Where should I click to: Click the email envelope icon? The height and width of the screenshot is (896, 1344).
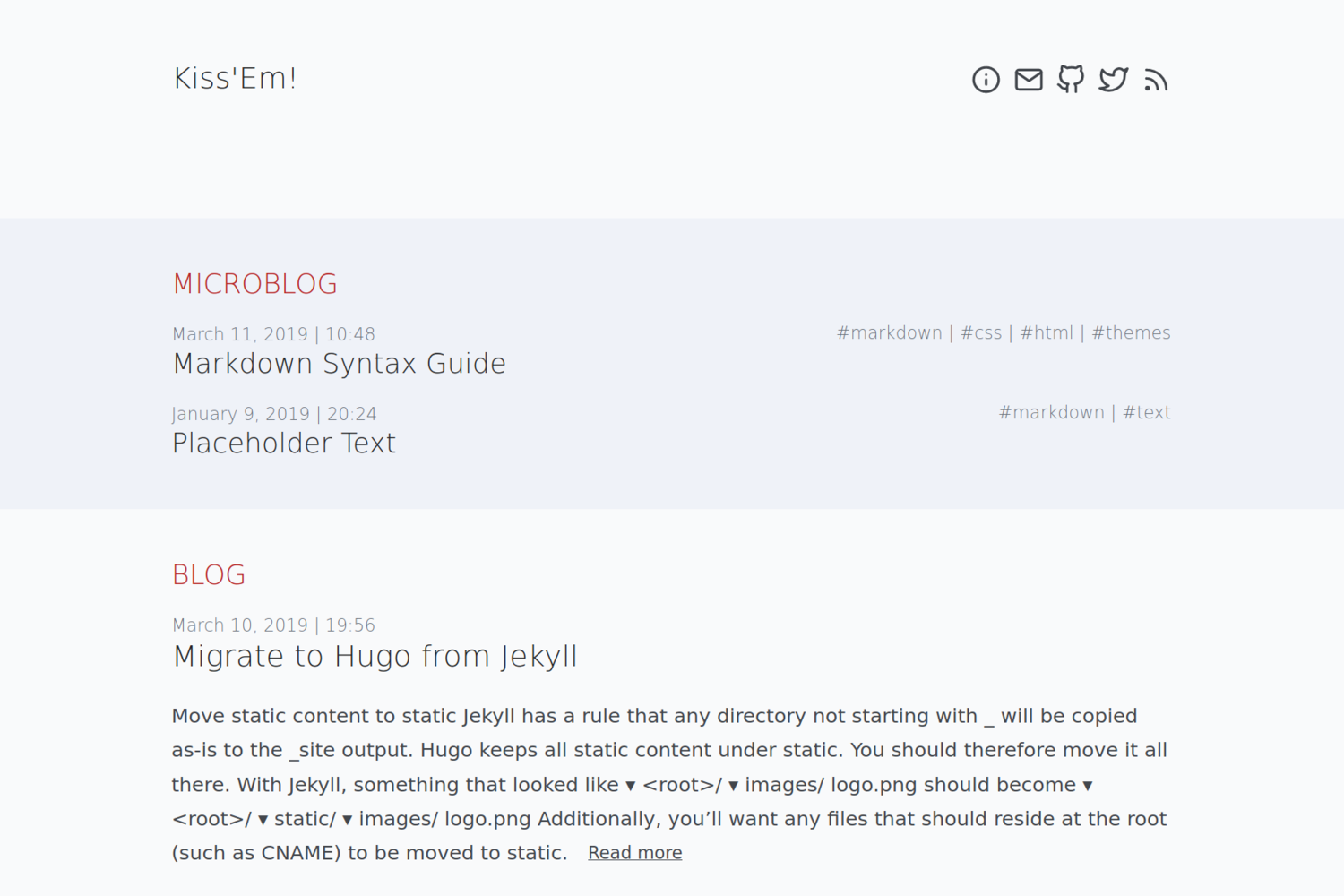coord(1029,80)
